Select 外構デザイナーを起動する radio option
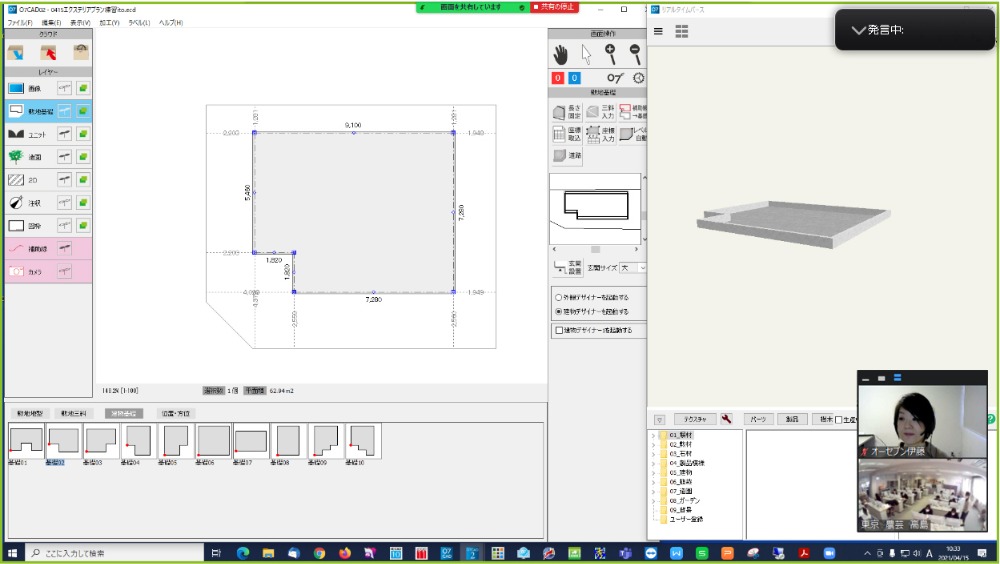 [x=558, y=297]
